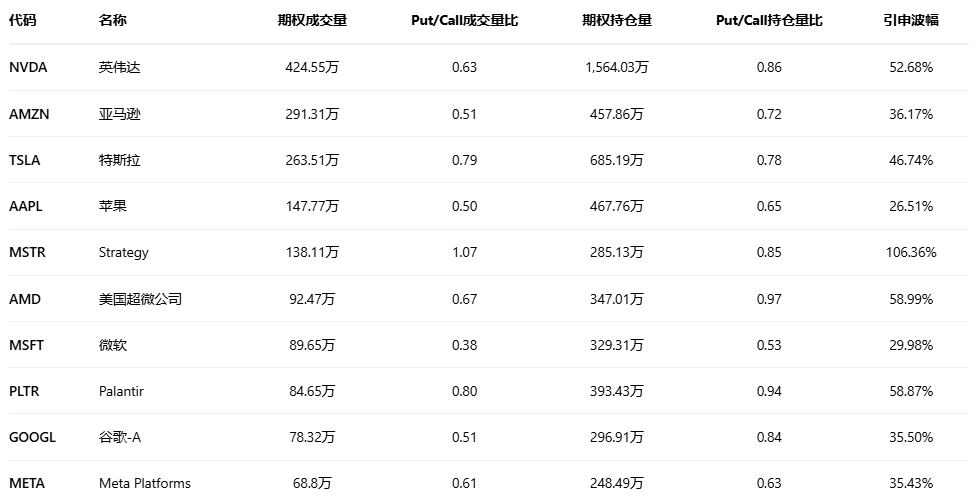Click the NVDA ticker code
978x504 pixels.
pyautogui.click(x=28, y=67)
